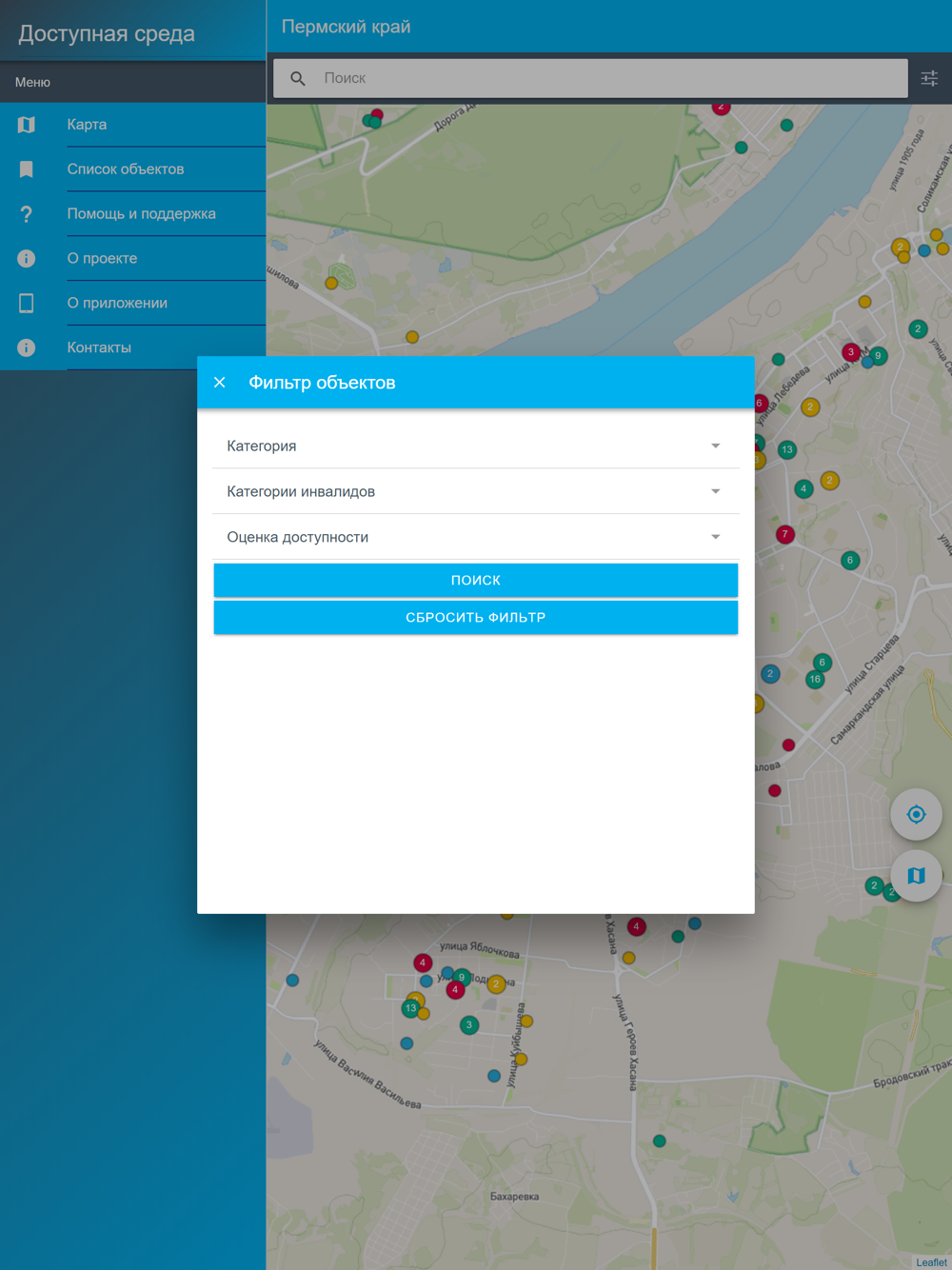The height and width of the screenshot is (1270, 952).
Task: Click the magnifier search icon
Action: 298,79
